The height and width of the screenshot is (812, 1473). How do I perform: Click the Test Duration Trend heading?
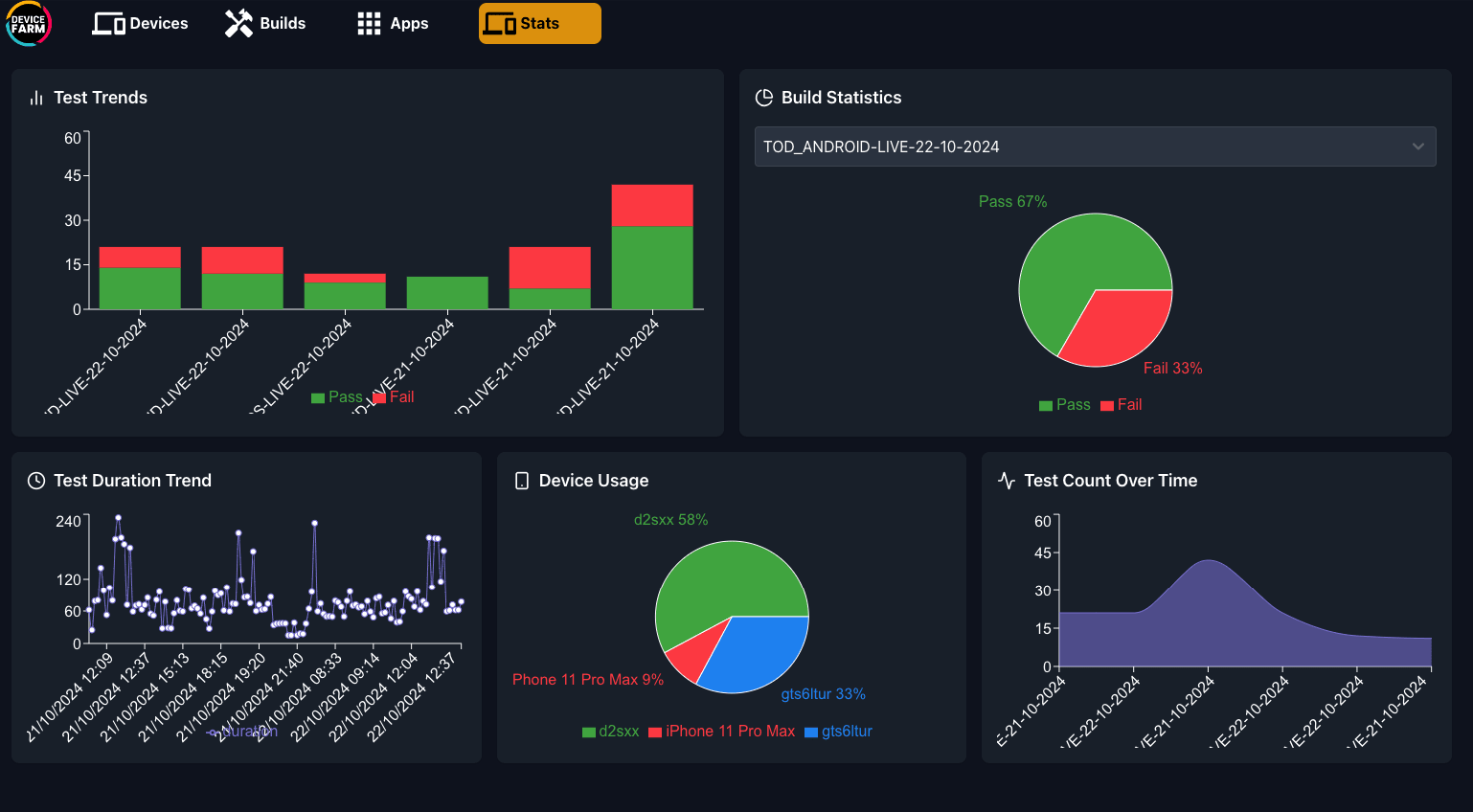[132, 481]
